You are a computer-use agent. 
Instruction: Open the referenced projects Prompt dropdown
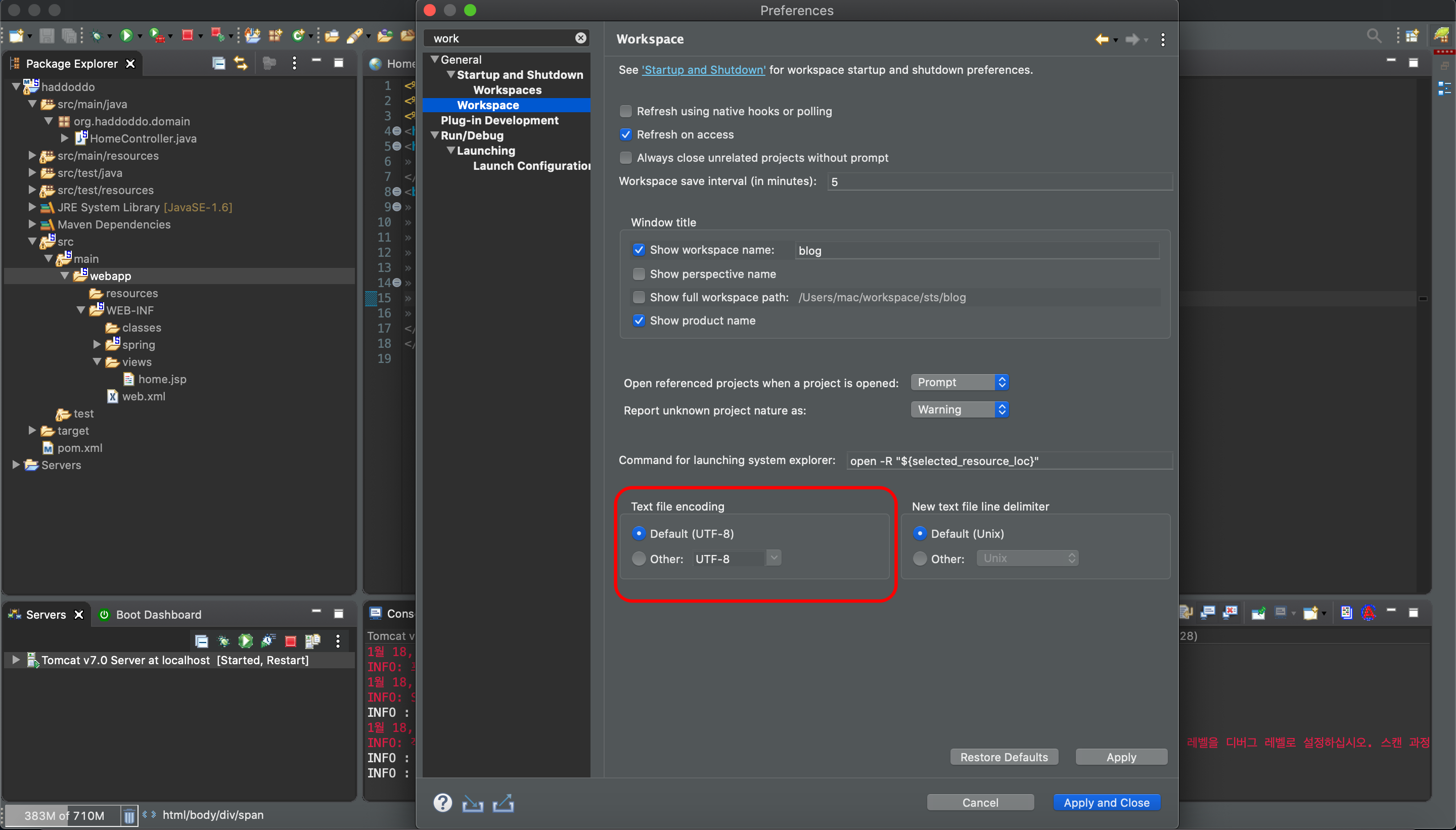(x=960, y=382)
